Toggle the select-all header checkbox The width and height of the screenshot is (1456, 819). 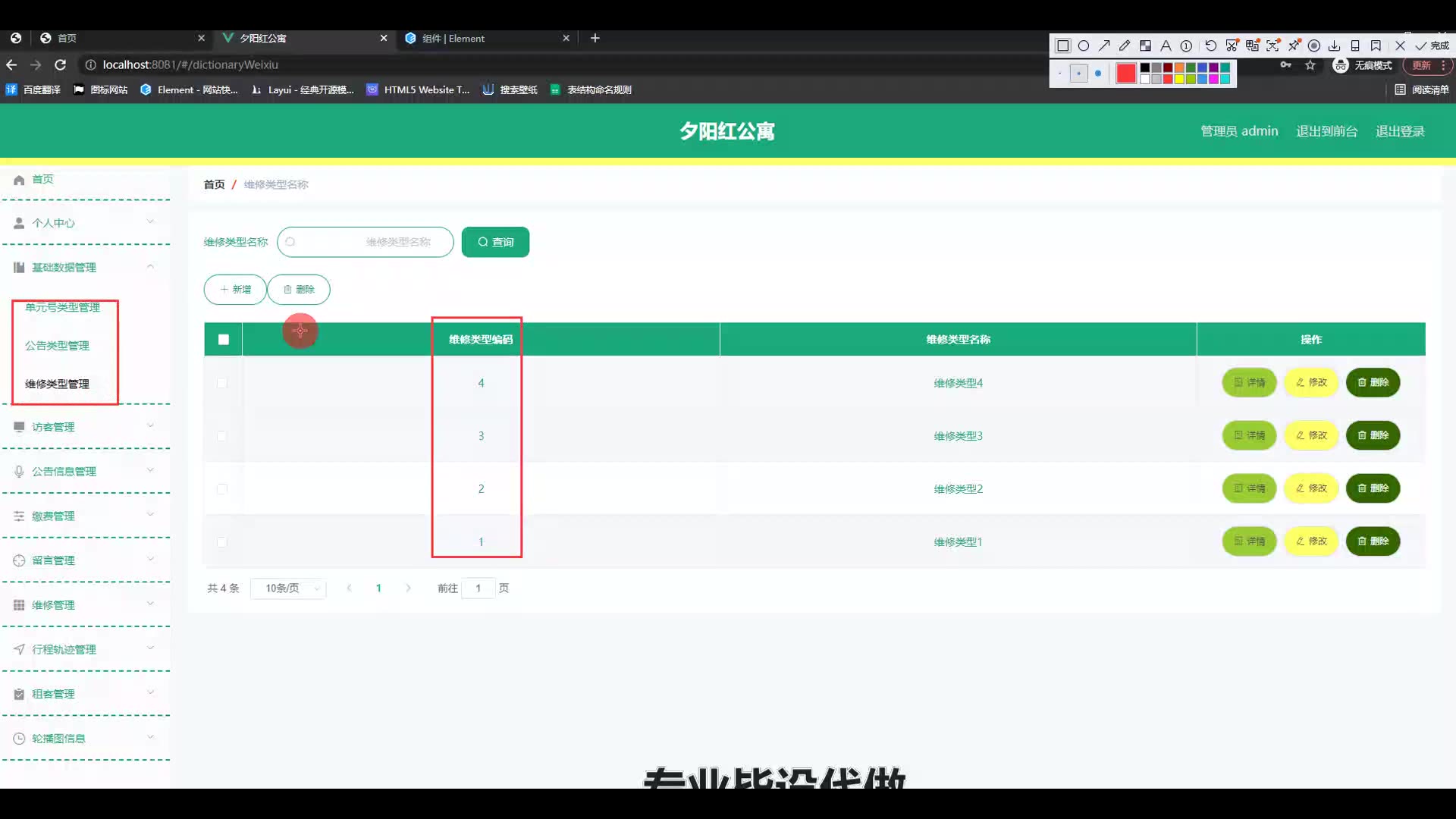[x=224, y=339]
